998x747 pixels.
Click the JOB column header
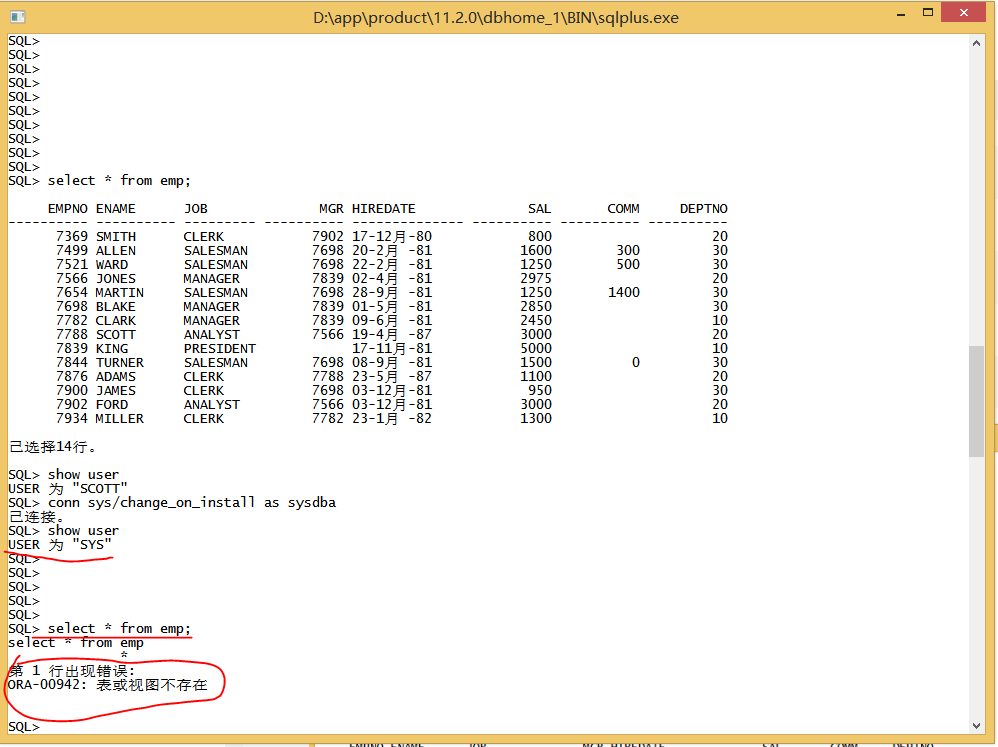click(196, 209)
